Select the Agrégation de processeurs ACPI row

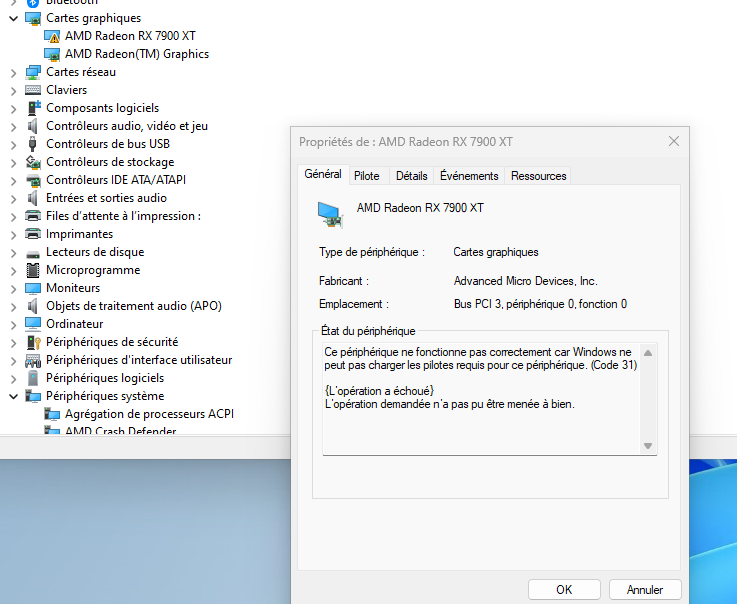tap(149, 414)
